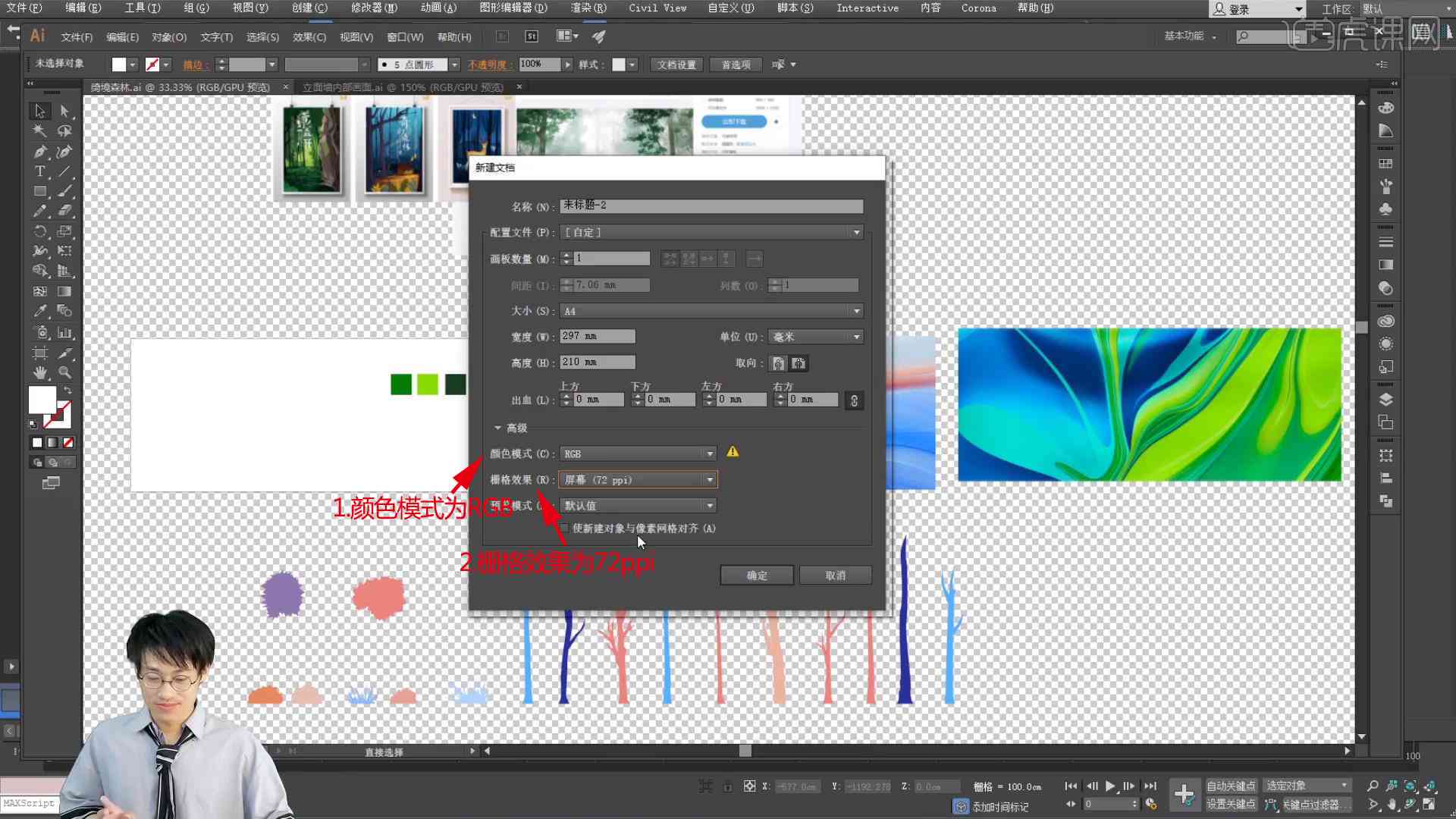1456x819 pixels.
Task: Swap fill and stroke colors
Action: coord(67,390)
